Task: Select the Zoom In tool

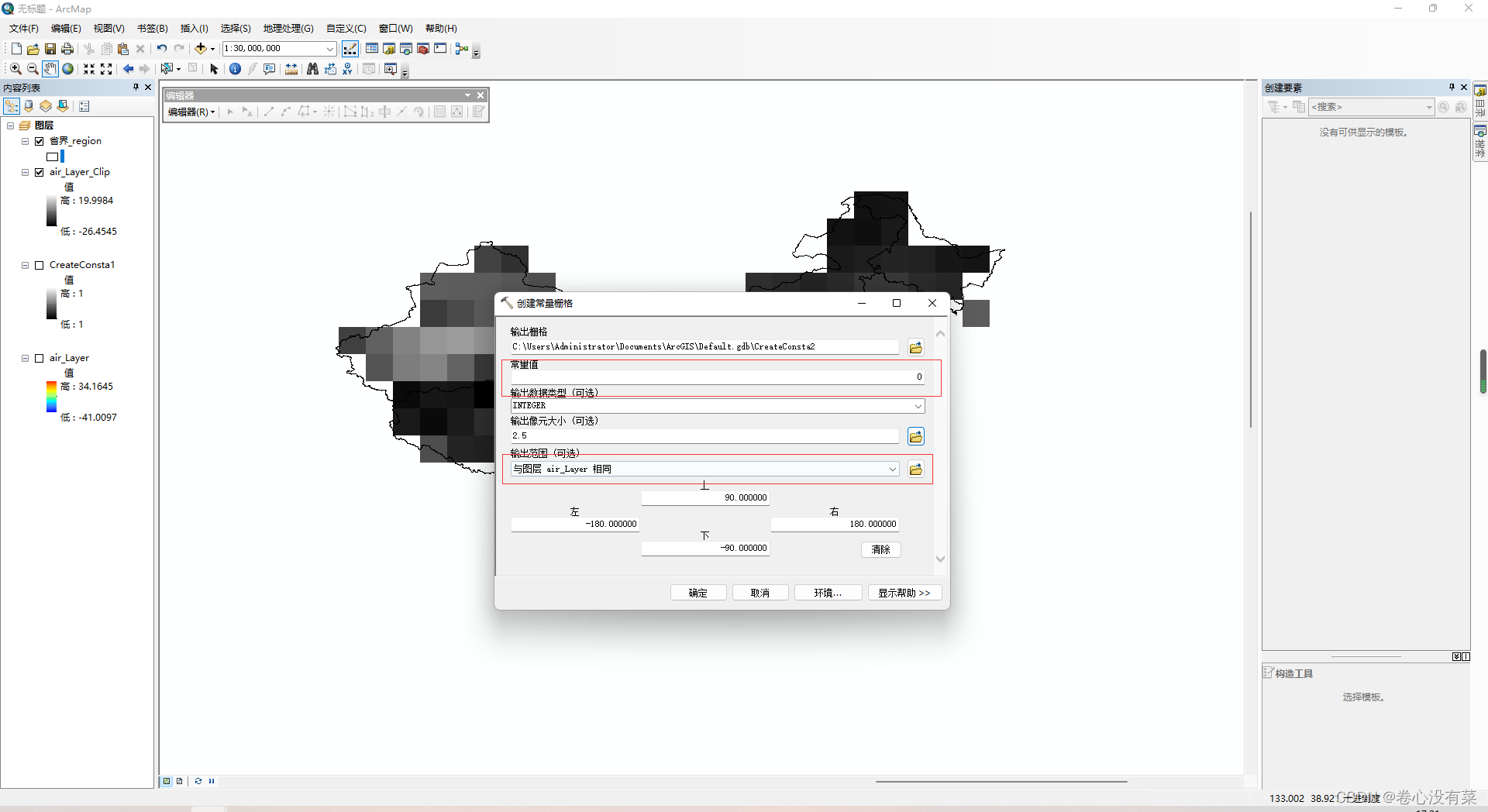Action: click(x=15, y=69)
